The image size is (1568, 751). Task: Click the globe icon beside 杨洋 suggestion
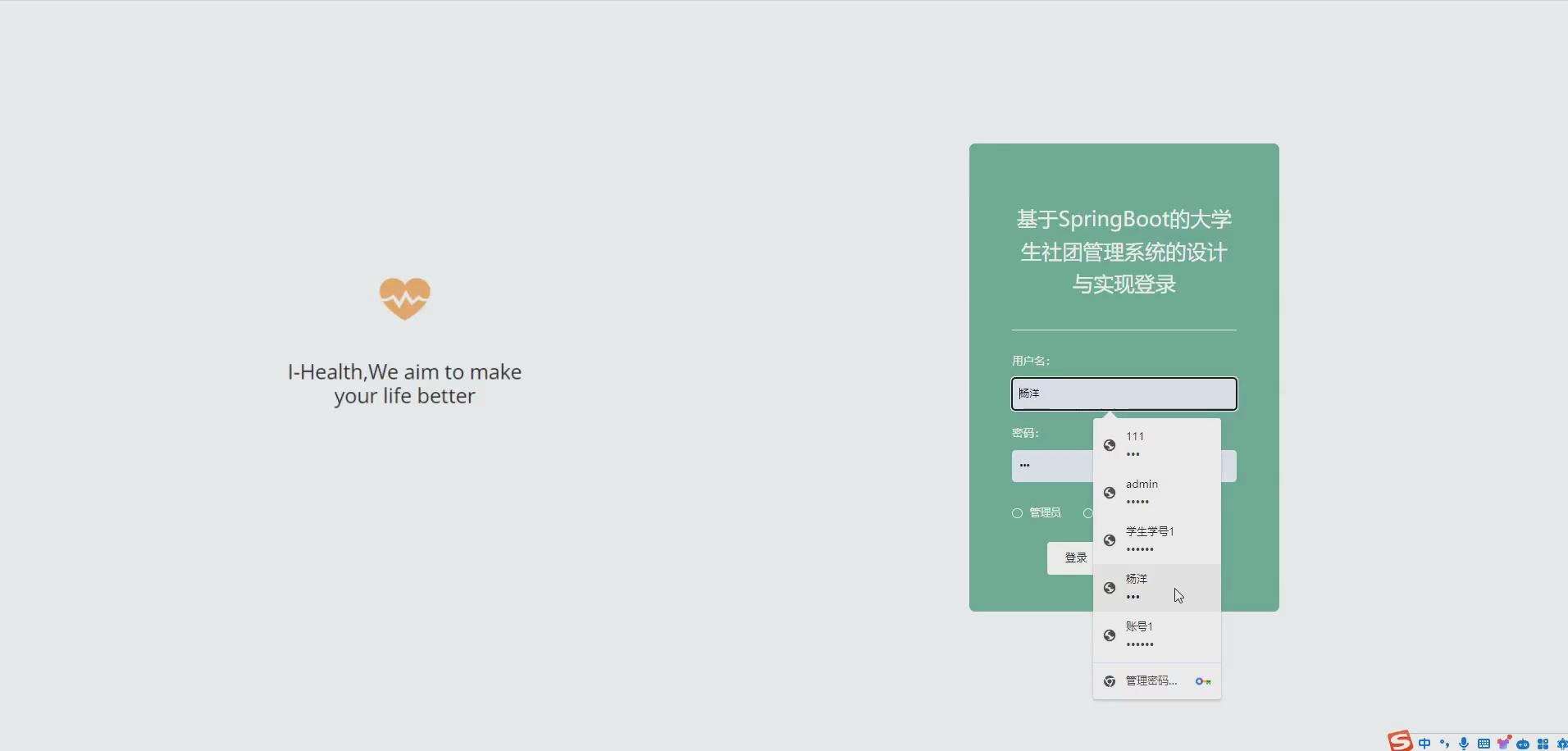[1110, 587]
